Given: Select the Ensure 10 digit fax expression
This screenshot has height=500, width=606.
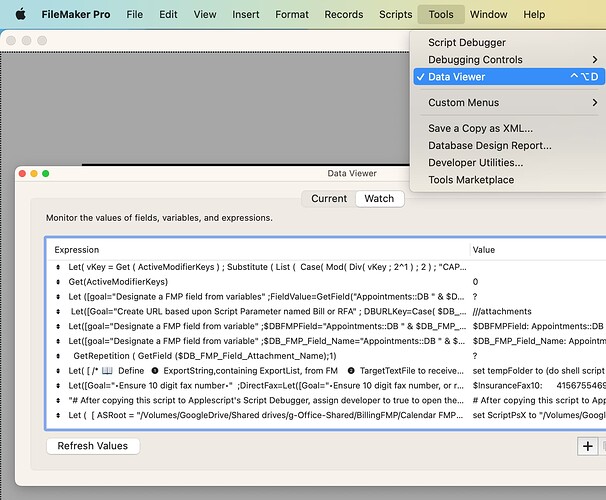Looking at the screenshot, I should click(x=266, y=386).
